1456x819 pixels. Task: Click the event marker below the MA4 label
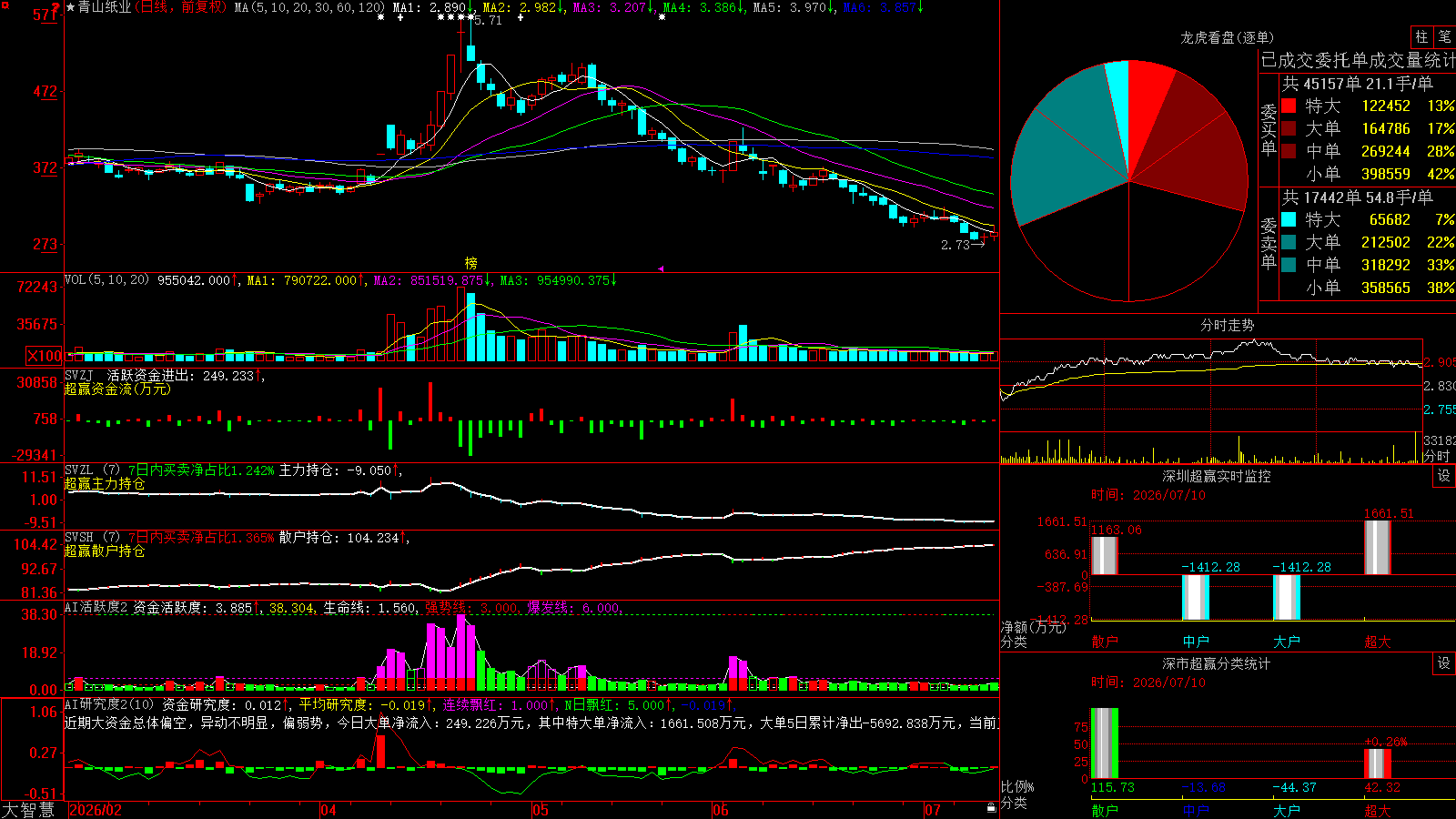pyautogui.click(x=662, y=17)
